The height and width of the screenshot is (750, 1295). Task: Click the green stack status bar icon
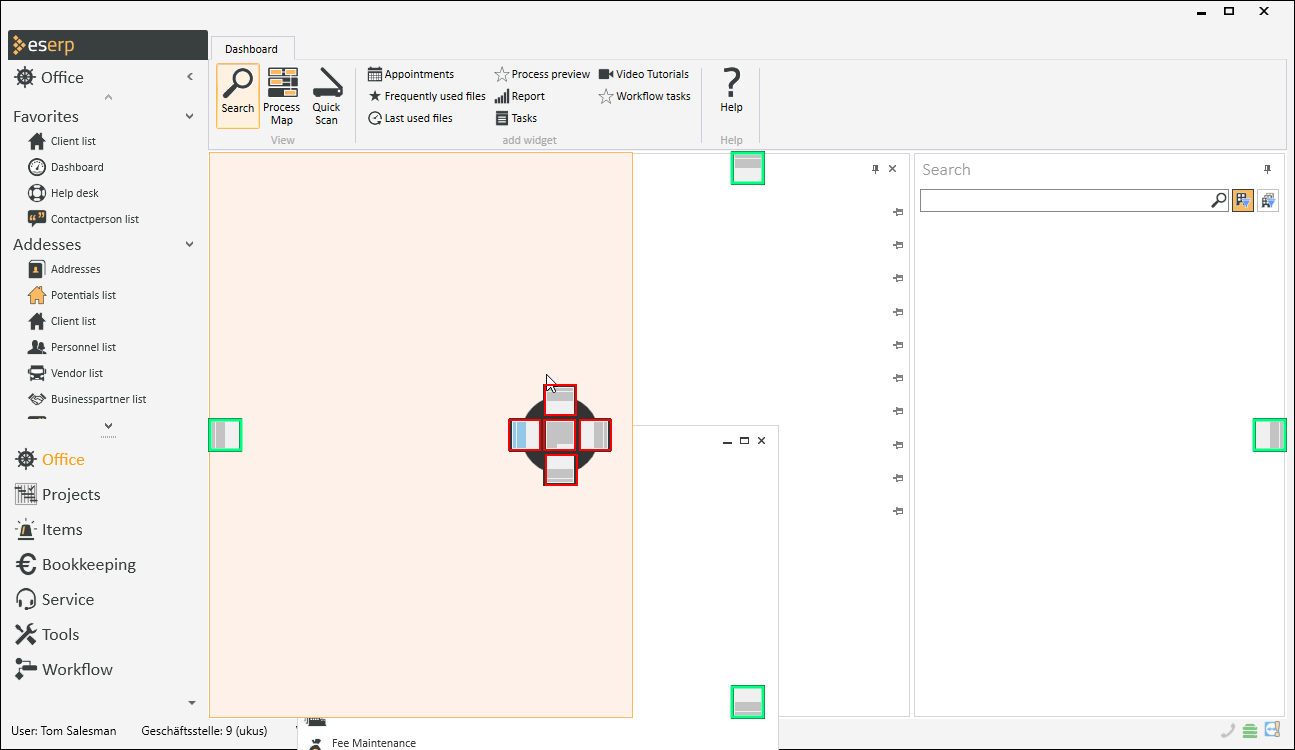tap(1251, 730)
